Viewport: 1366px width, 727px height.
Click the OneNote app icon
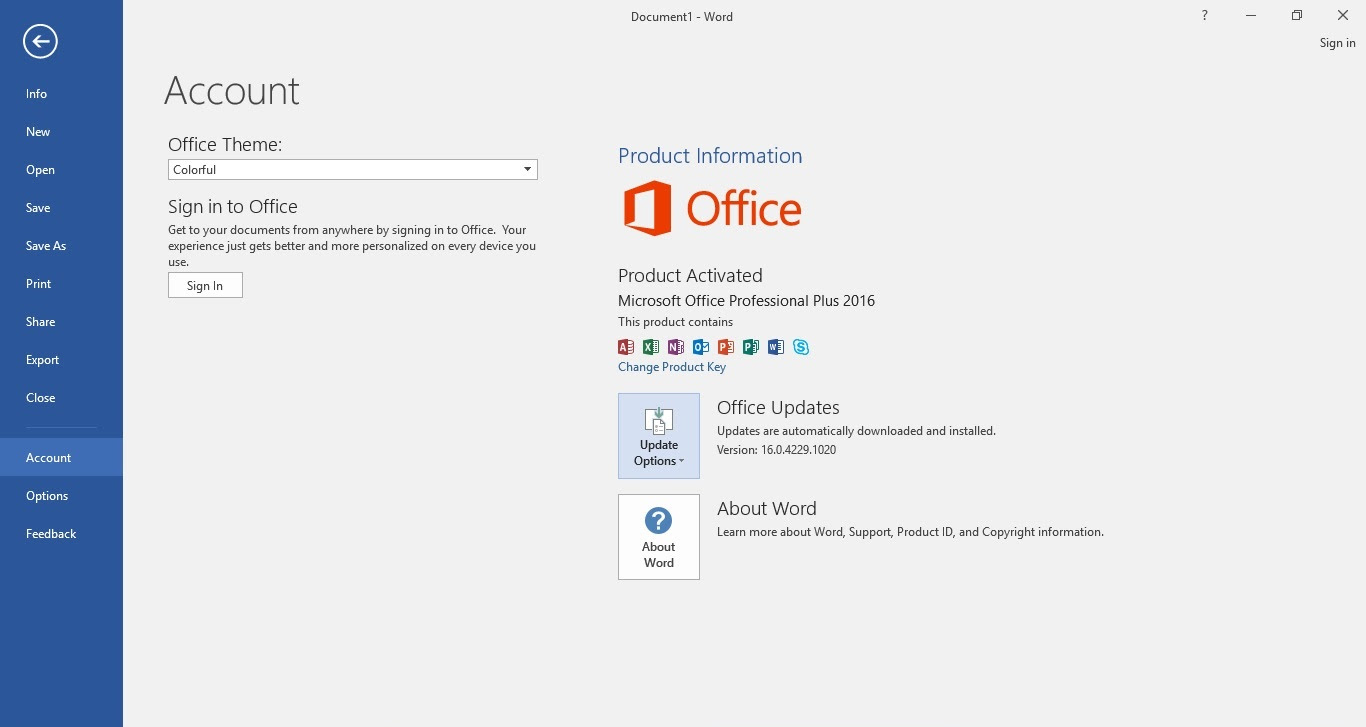click(676, 347)
